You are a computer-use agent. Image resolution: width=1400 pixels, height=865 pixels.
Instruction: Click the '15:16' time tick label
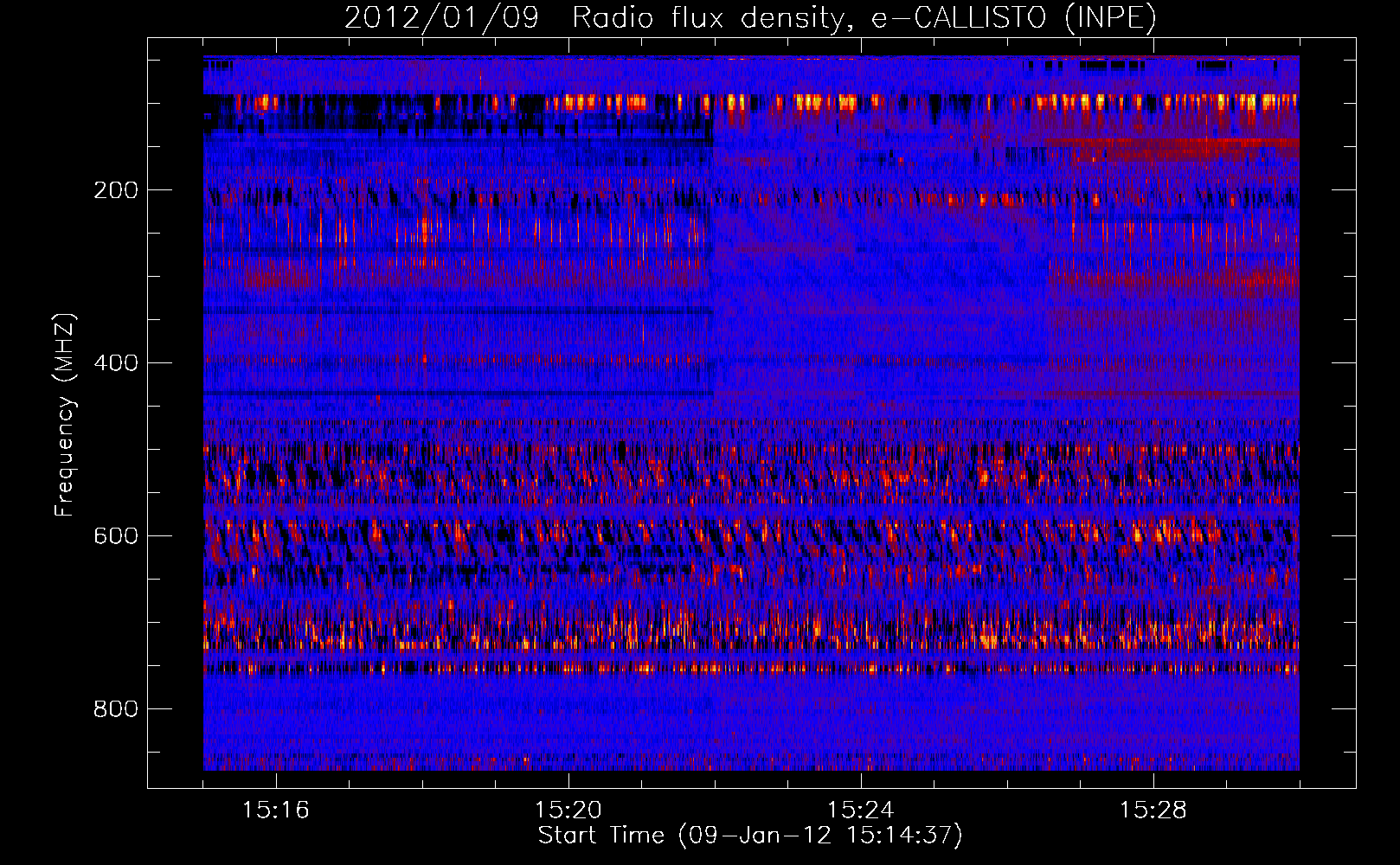[276, 811]
